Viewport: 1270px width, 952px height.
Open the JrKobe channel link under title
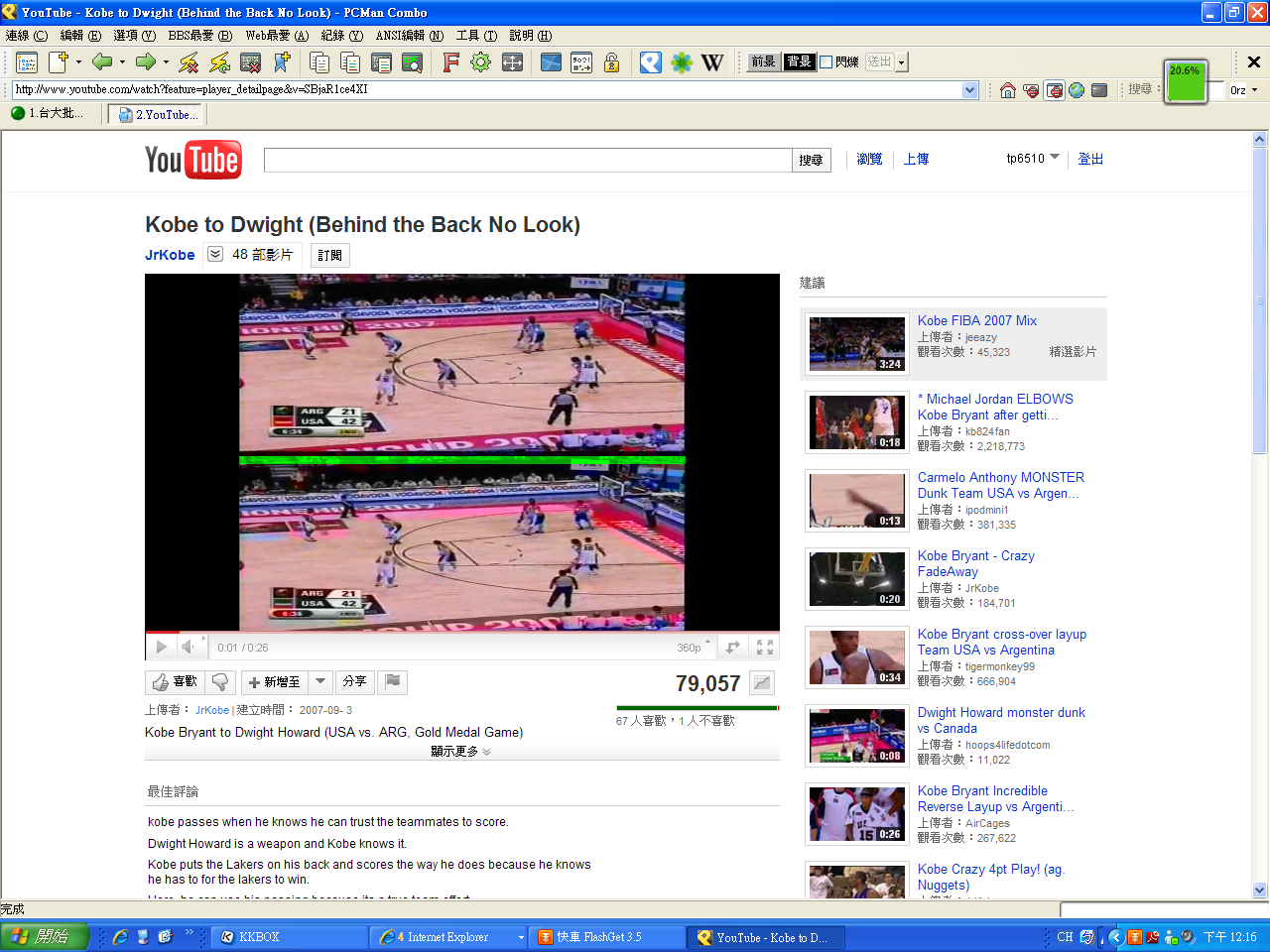(x=170, y=255)
